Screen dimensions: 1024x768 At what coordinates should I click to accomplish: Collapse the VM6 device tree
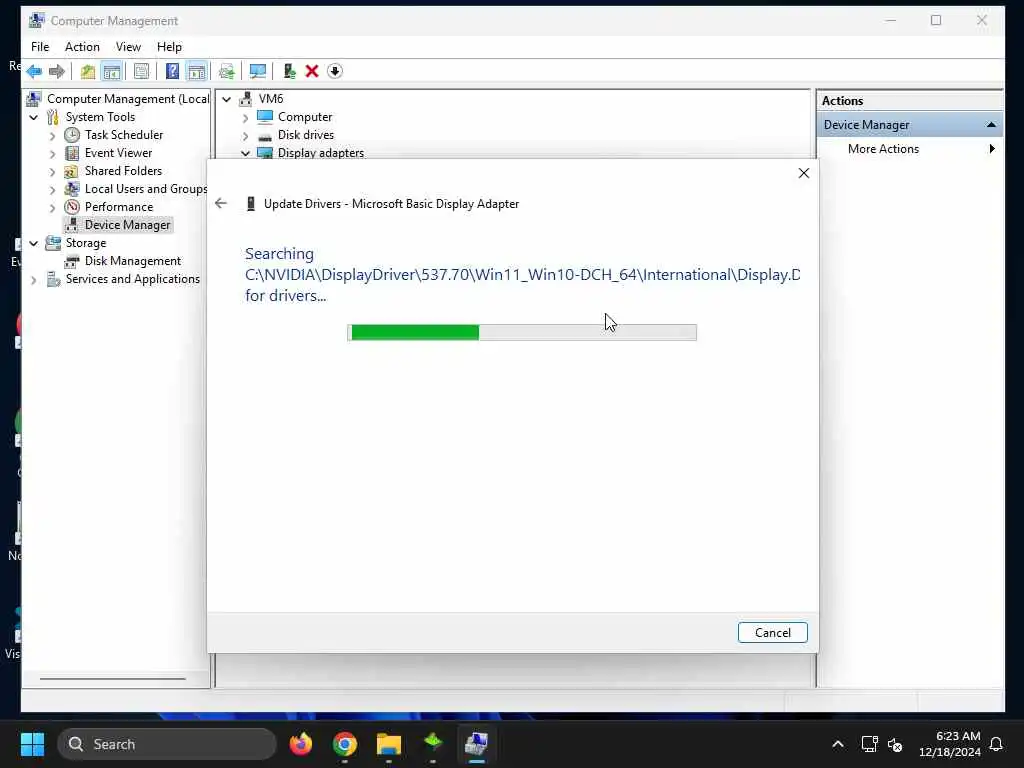click(227, 99)
